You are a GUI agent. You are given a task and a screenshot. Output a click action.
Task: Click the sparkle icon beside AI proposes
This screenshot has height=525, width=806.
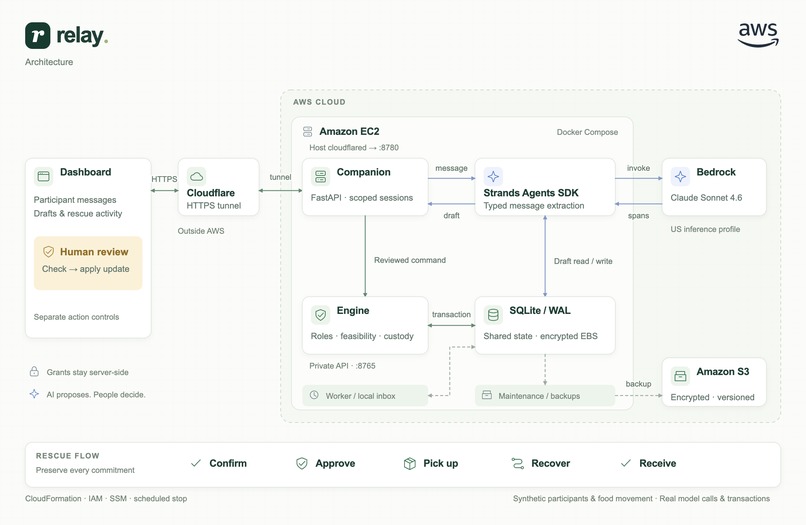point(34,394)
